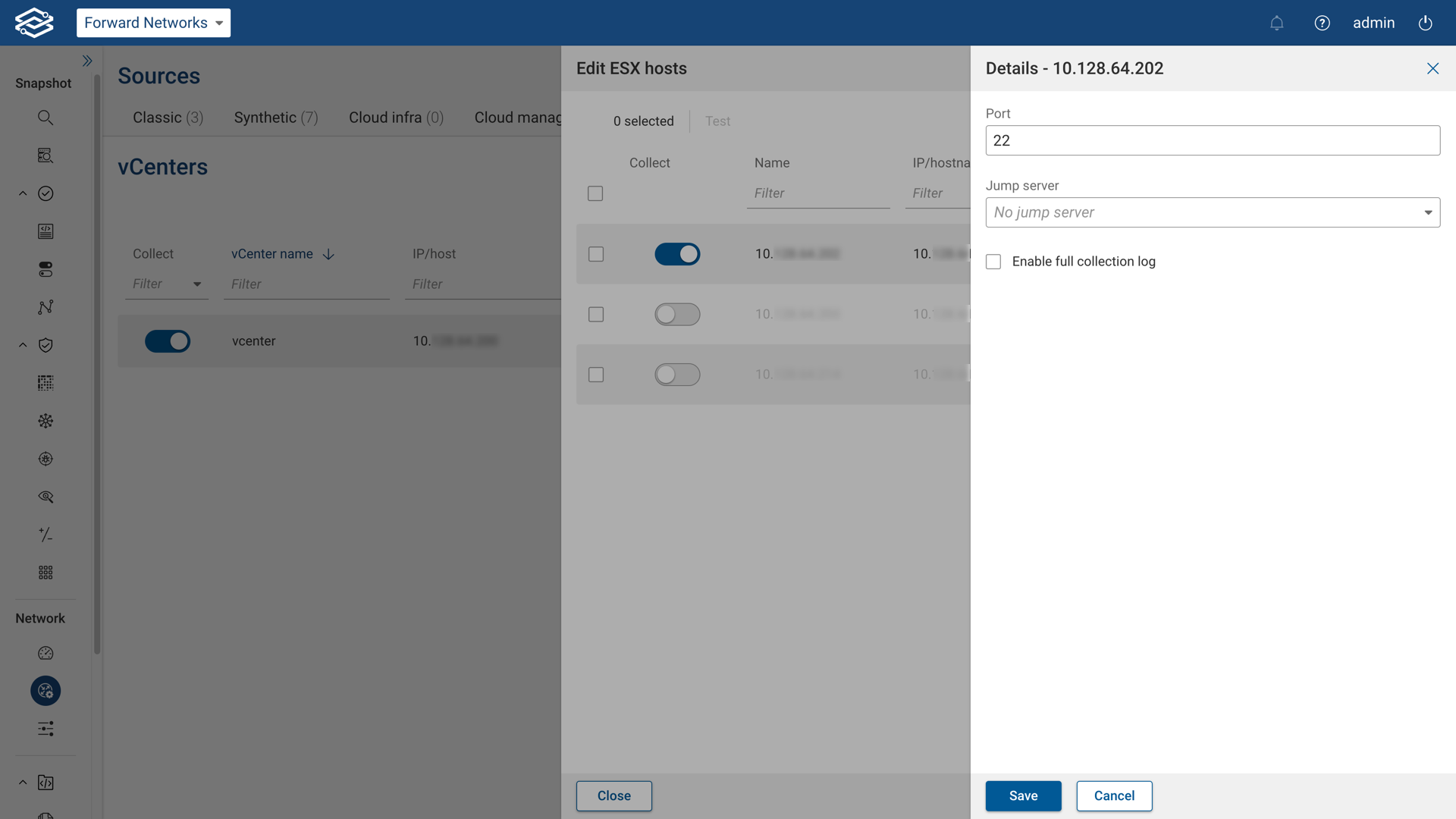Open the eye with magnifier inspection icon
The width and height of the screenshot is (1456, 819).
coord(45,497)
